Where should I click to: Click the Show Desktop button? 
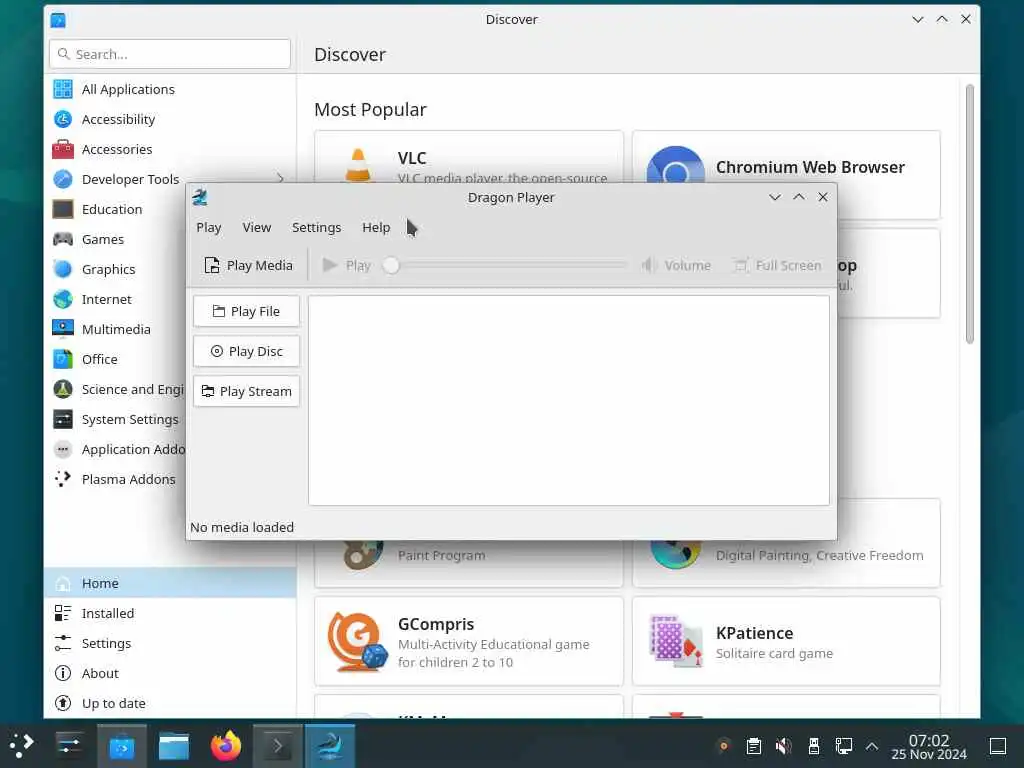click(998, 745)
